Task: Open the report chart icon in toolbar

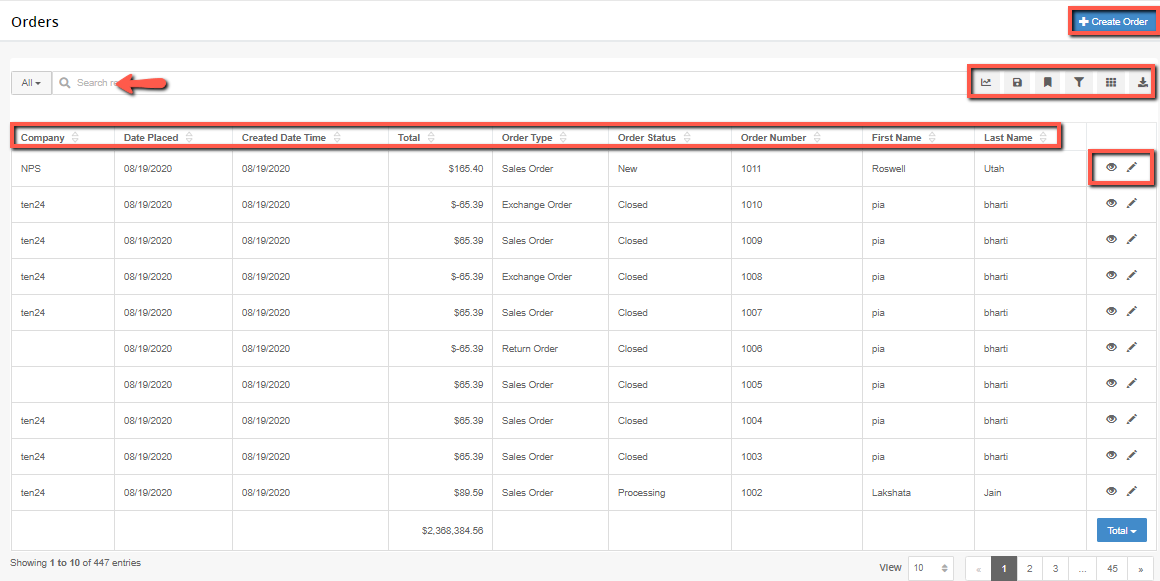Action: tap(985, 83)
